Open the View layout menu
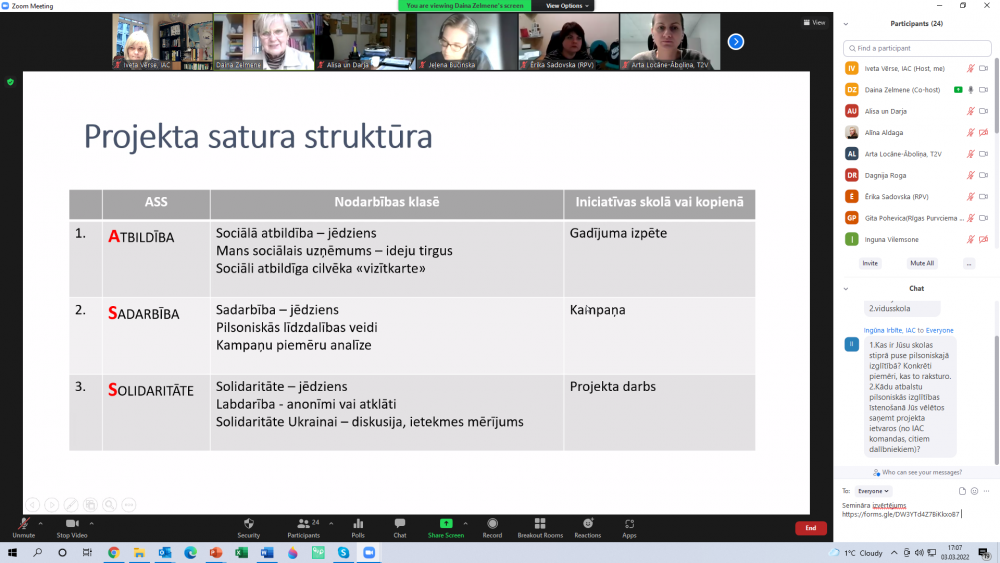 pos(814,22)
